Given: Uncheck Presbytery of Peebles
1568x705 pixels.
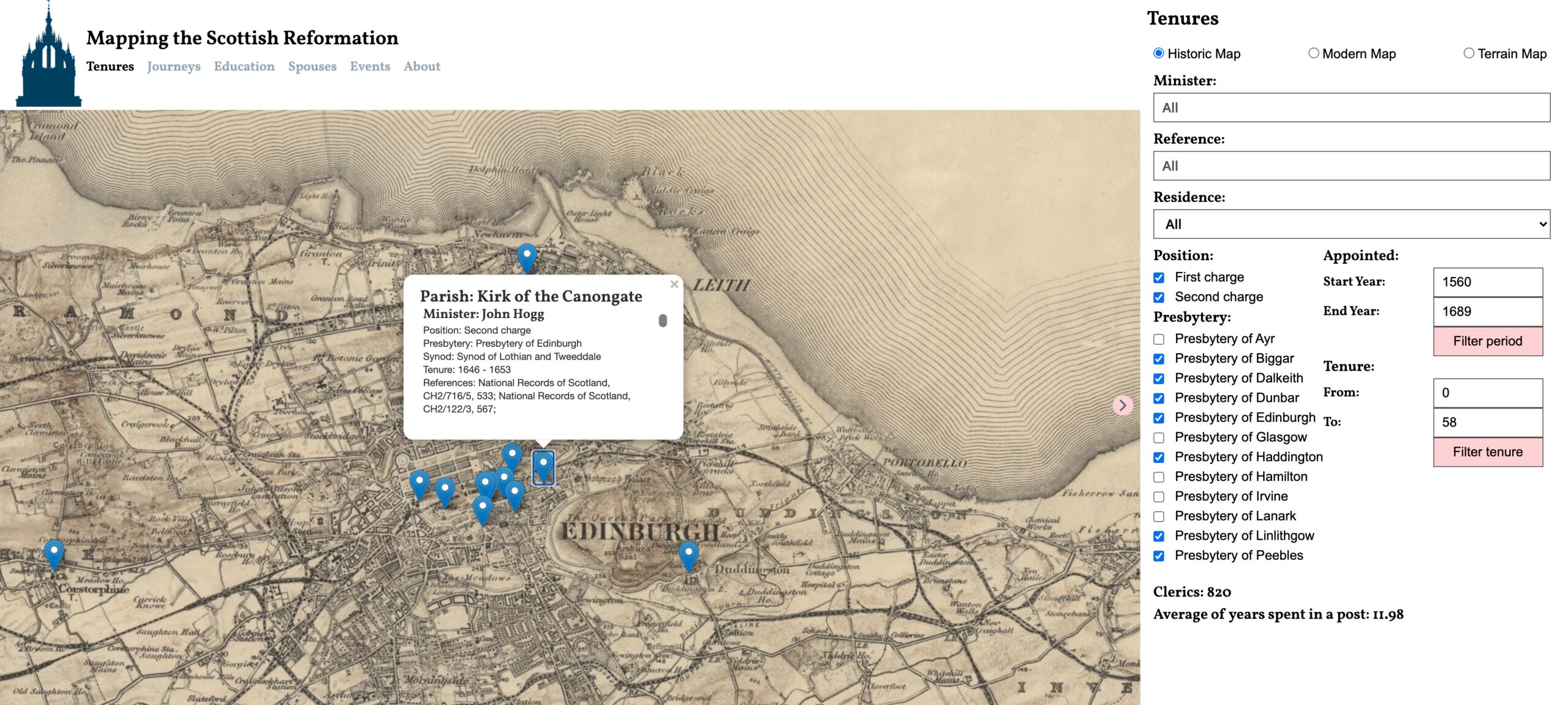Looking at the screenshot, I should 1159,556.
